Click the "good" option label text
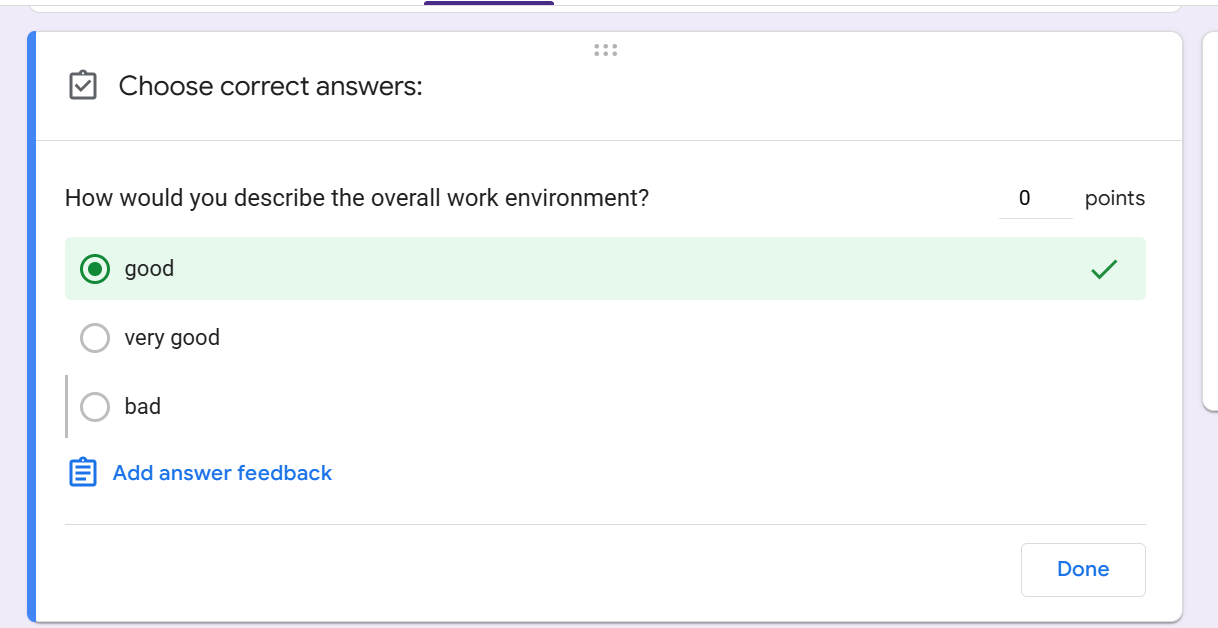1218x628 pixels. (x=149, y=269)
